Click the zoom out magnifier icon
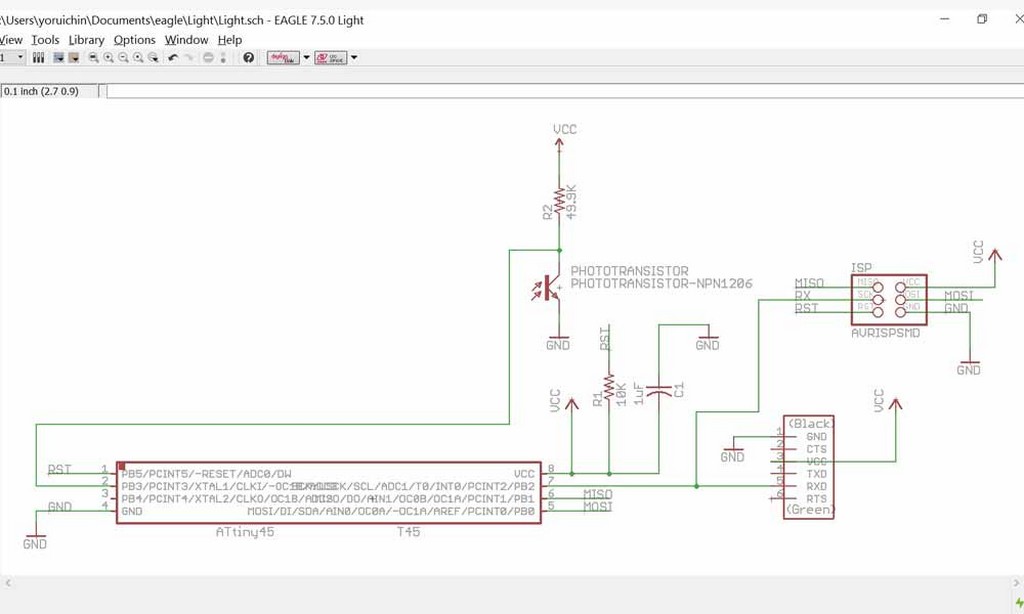Viewport: 1024px width, 614px height. (x=123, y=57)
